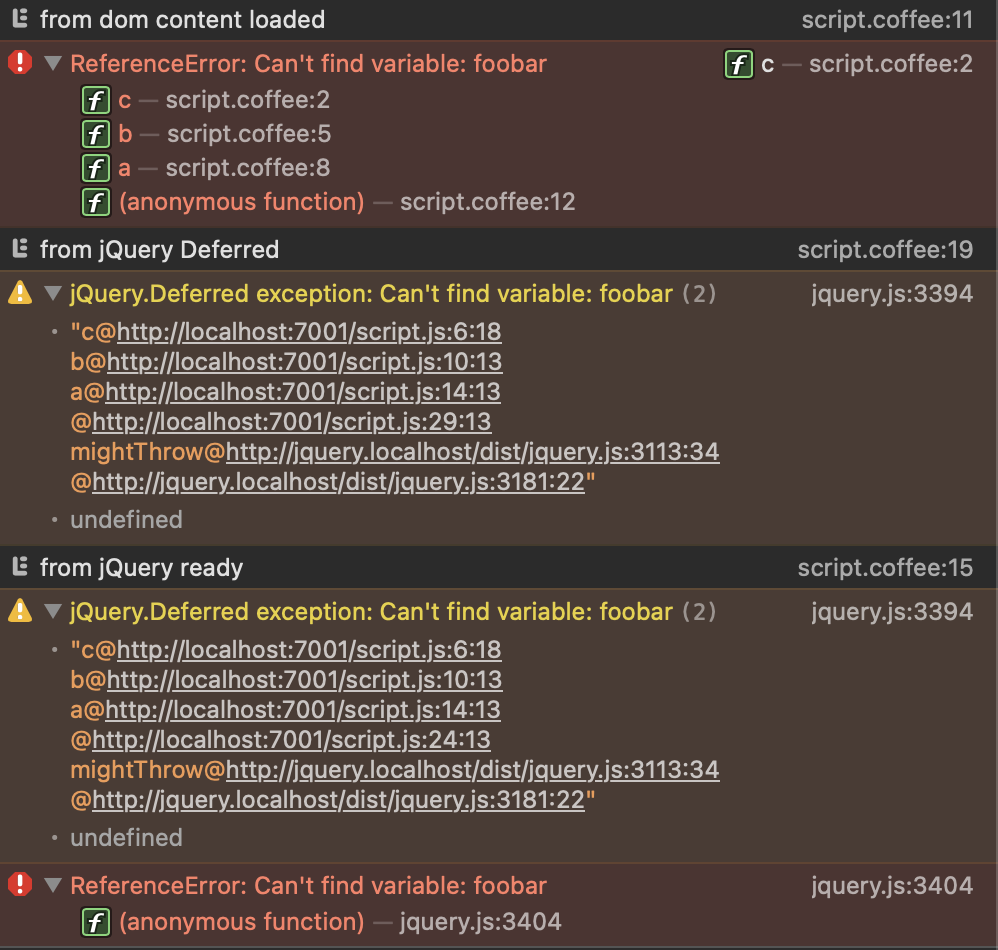The height and width of the screenshot is (950, 998).
Task: Collapse the bottom ReferenceError stack trace
Action: [x=53, y=885]
